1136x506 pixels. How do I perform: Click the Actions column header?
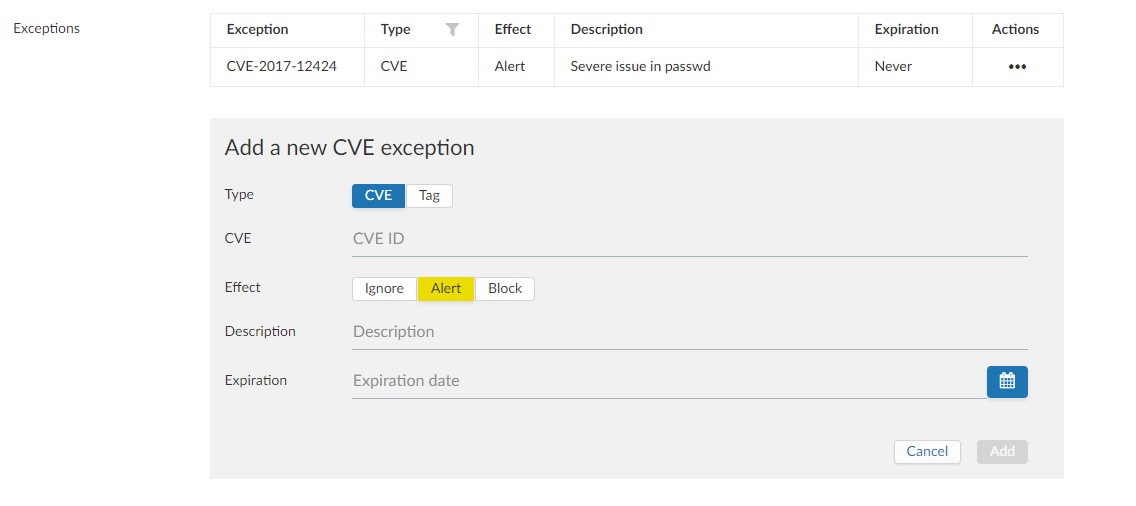coord(1016,30)
